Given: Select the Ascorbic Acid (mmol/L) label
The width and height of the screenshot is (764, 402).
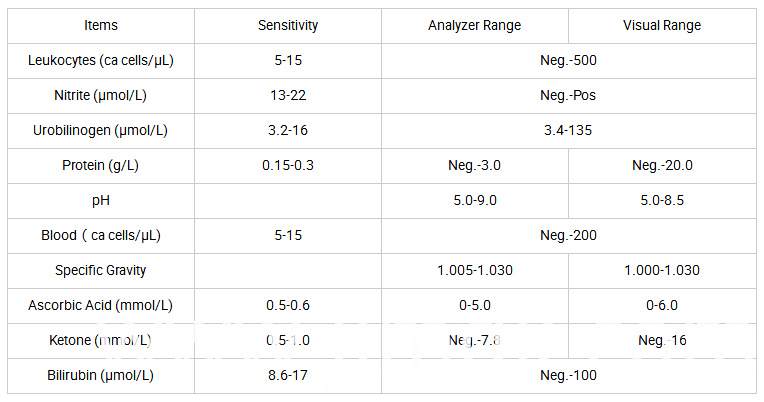Looking at the screenshot, I should pyautogui.click(x=100, y=306).
